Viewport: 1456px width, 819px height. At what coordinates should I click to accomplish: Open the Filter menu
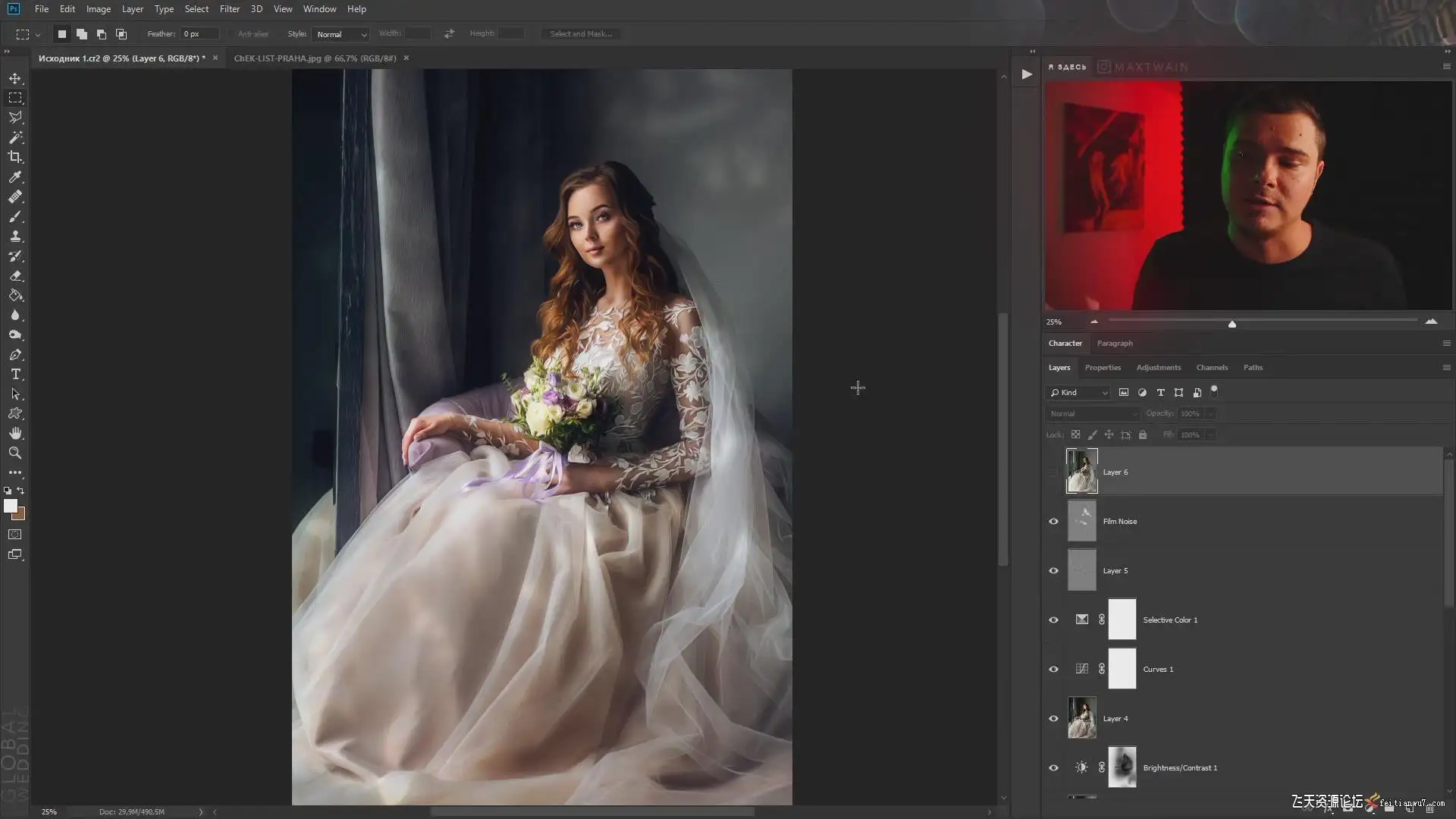coord(229,9)
